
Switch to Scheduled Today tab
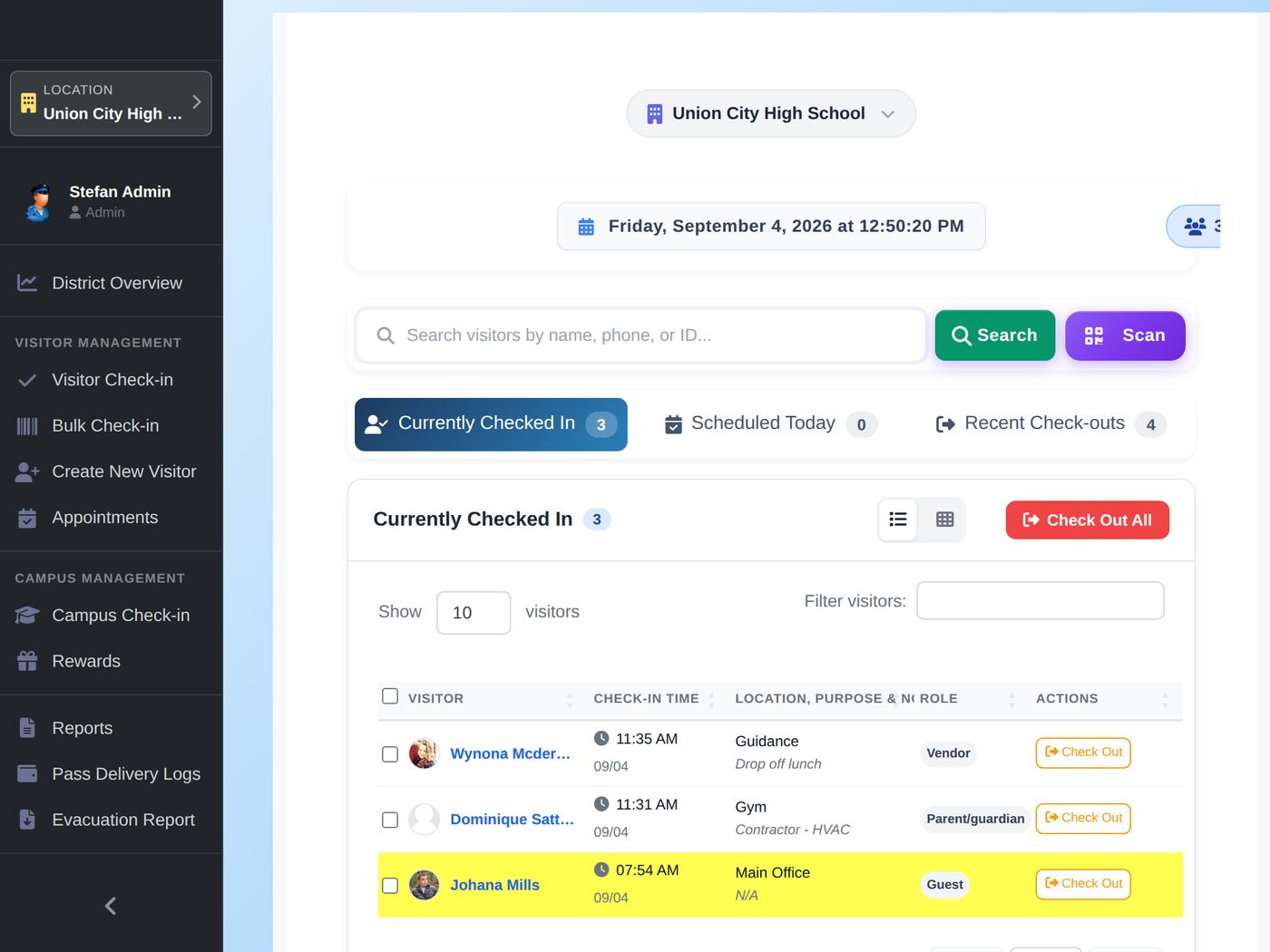coord(771,424)
